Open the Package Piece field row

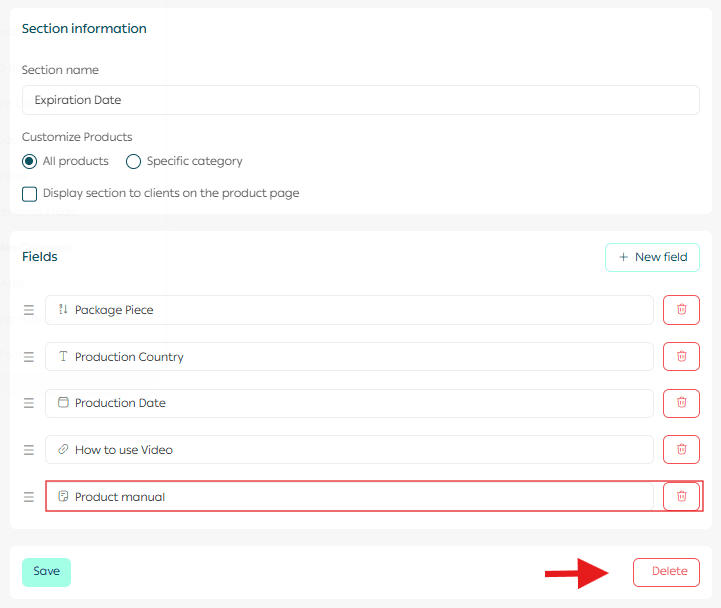(348, 310)
